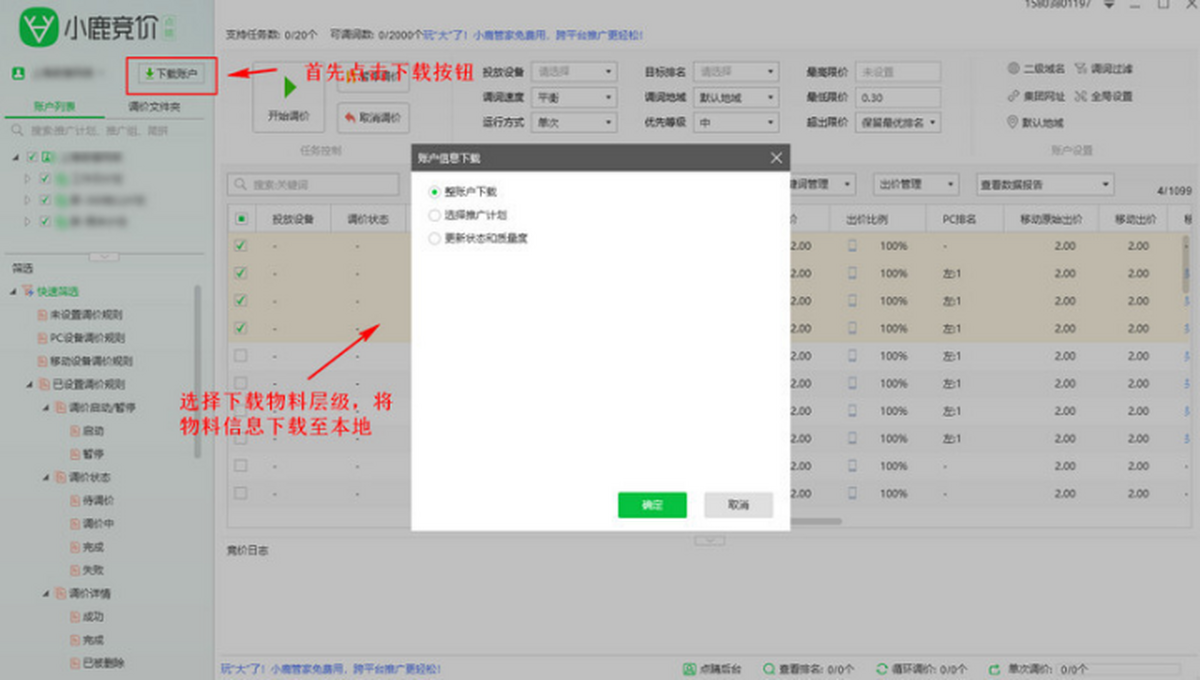This screenshot has width=1200, height=680.
Task: Click the 下载账户 download button
Action: 171,74
